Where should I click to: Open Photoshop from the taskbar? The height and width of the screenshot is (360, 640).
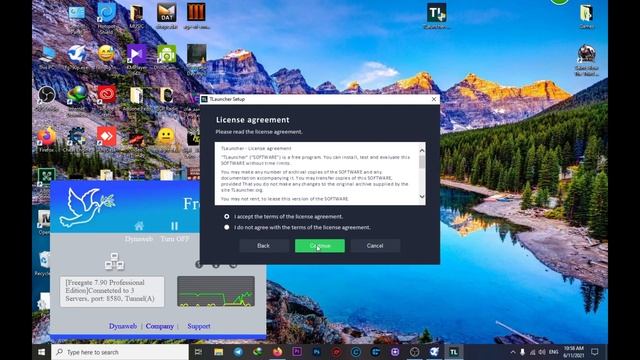[316, 352]
